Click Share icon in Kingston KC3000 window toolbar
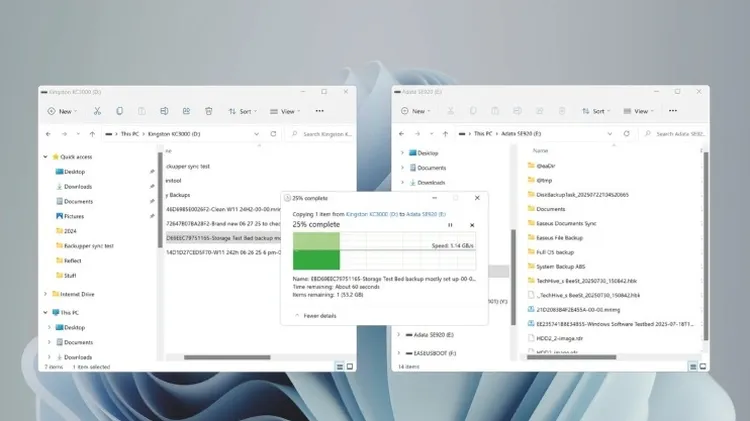 [186, 111]
